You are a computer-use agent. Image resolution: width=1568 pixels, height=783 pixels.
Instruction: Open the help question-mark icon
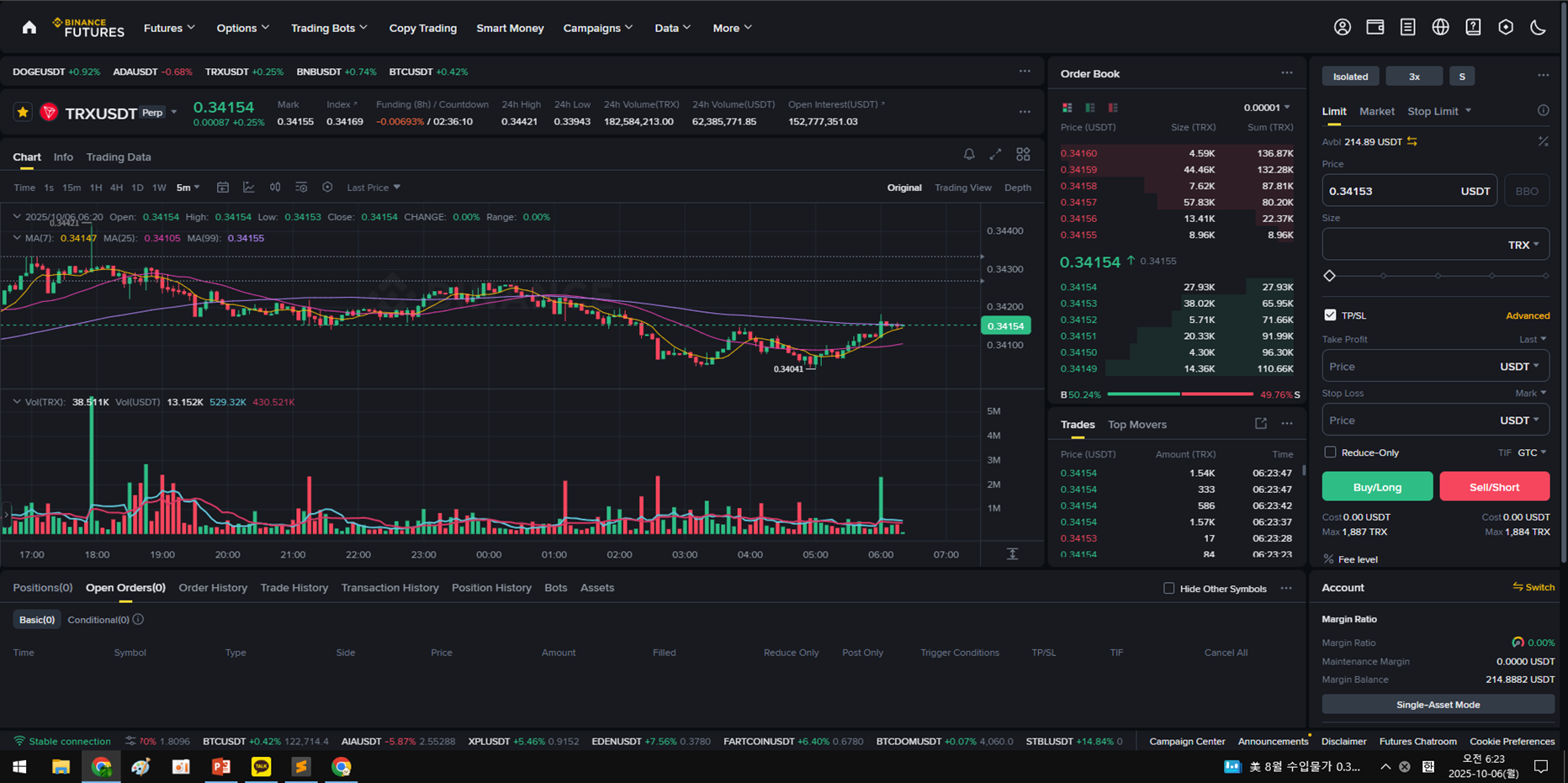pyautogui.click(x=1473, y=27)
